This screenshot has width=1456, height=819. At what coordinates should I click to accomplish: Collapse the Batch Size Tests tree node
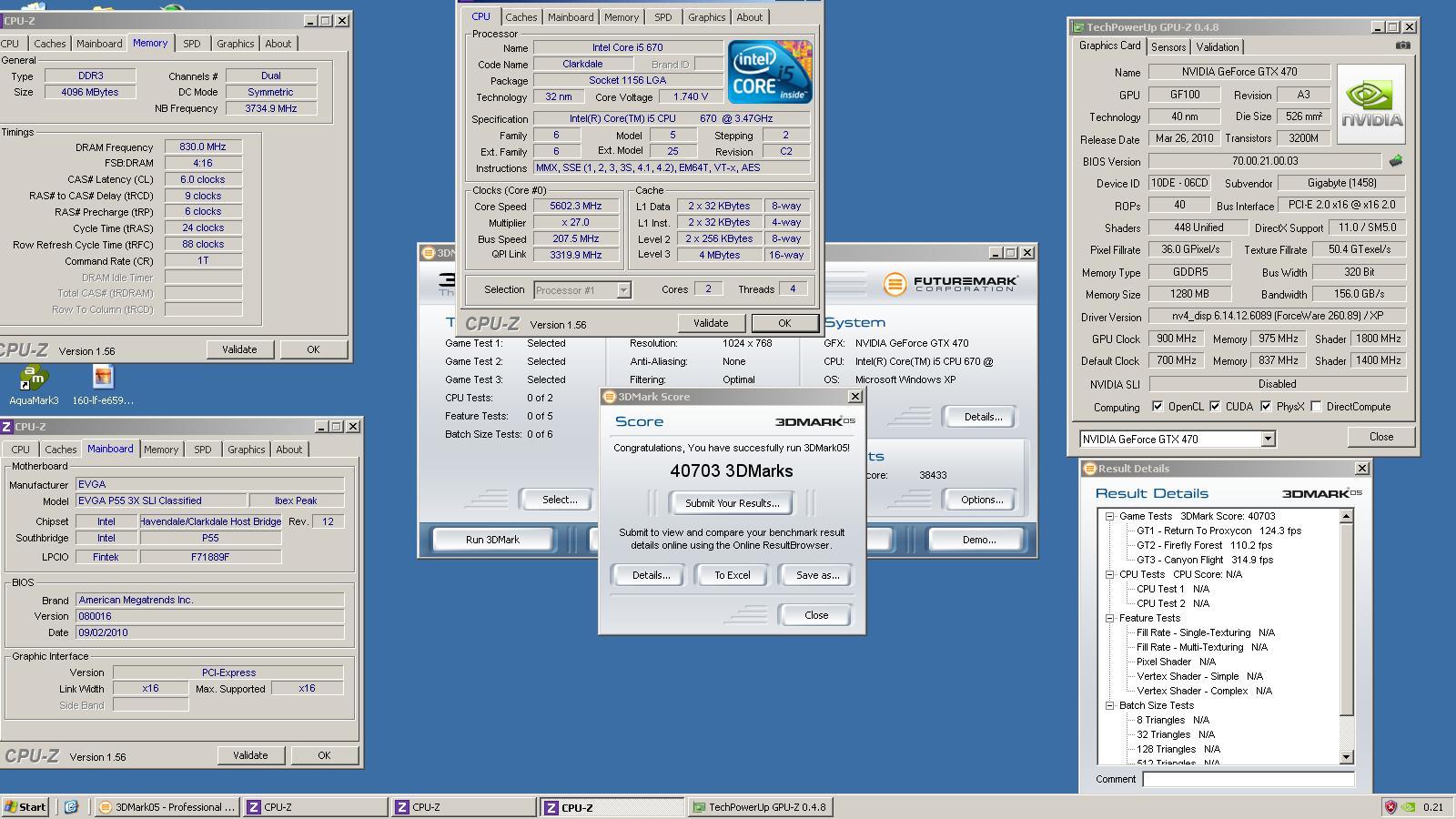pos(1110,705)
